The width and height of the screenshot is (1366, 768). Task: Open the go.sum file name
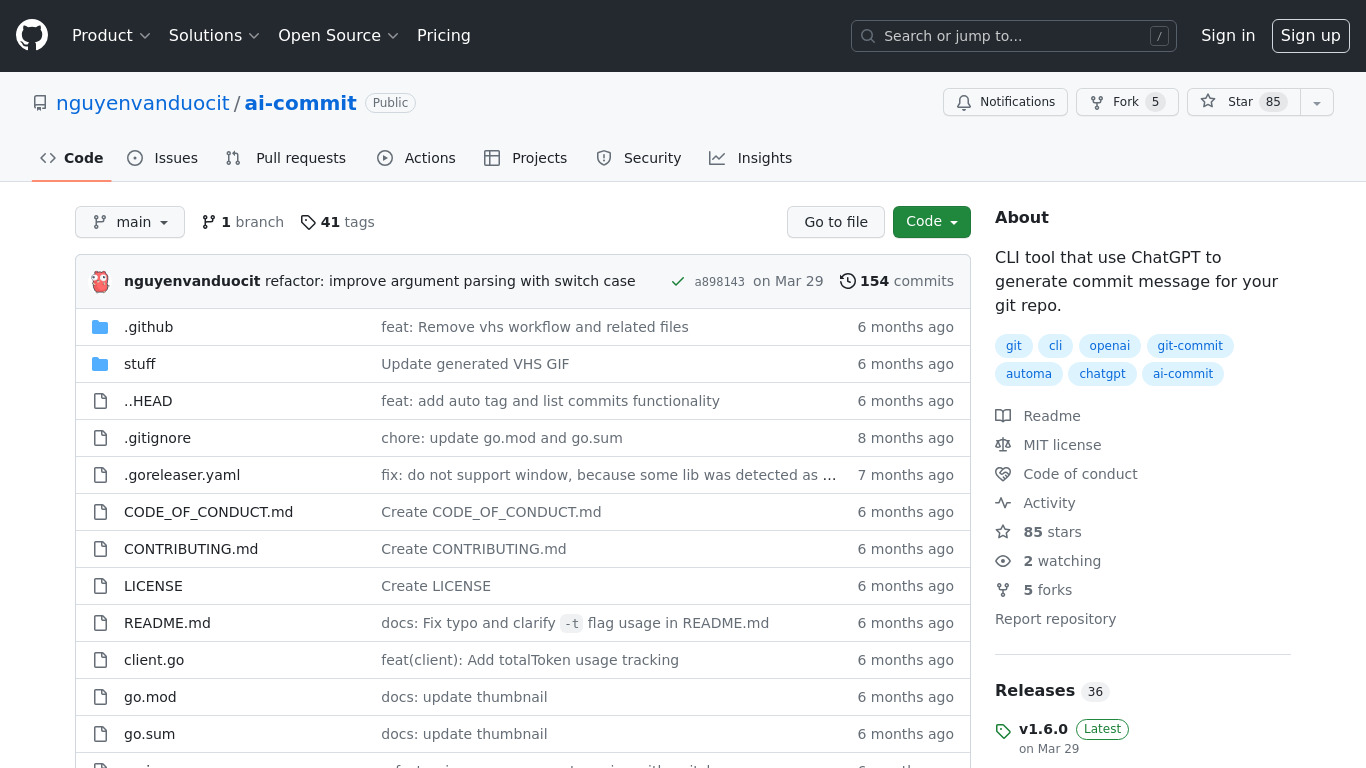click(x=149, y=734)
